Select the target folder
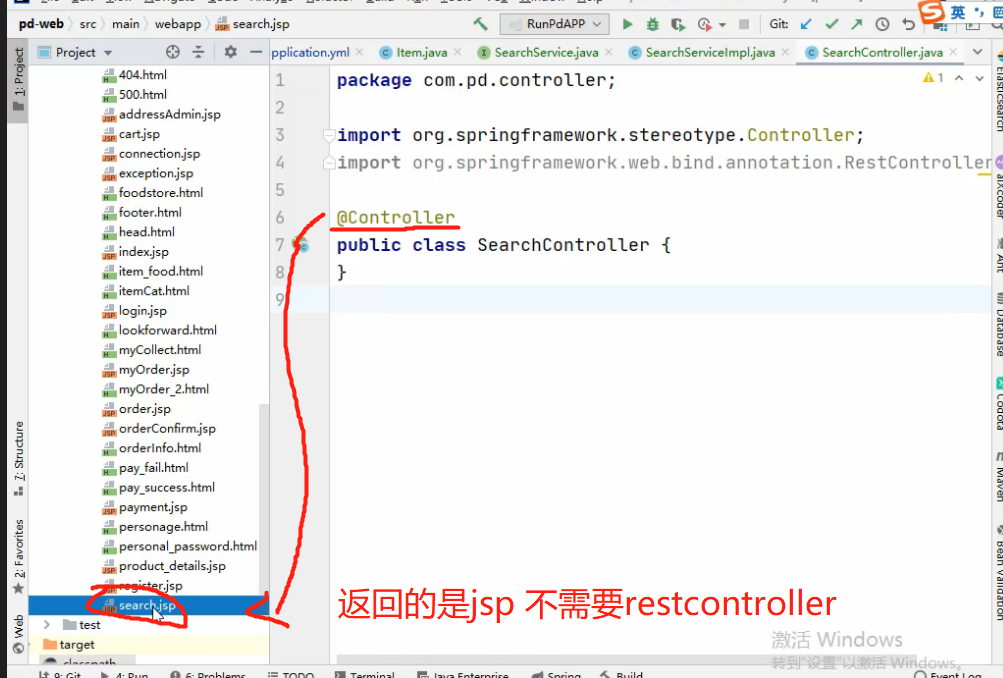 [x=68, y=644]
